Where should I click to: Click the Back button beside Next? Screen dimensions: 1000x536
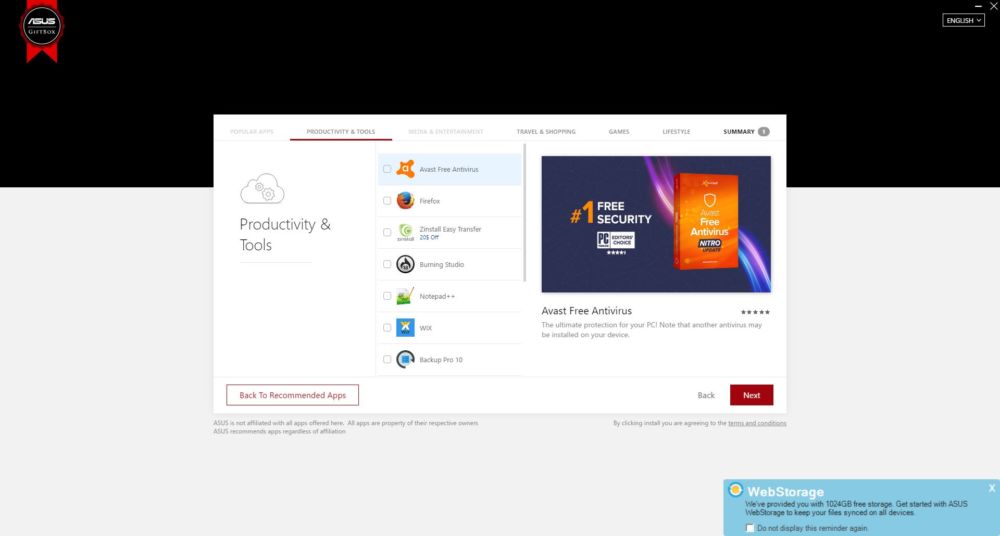(706, 396)
